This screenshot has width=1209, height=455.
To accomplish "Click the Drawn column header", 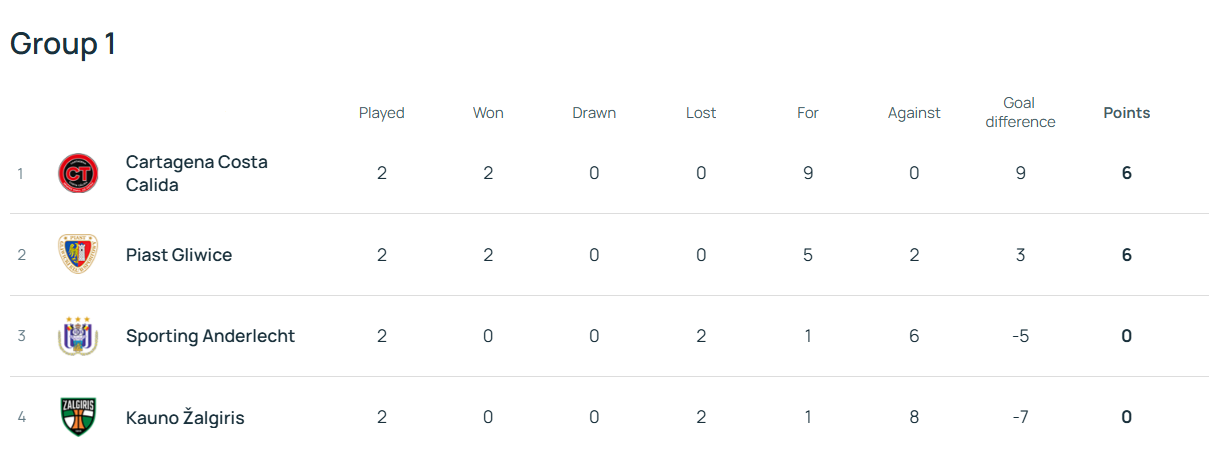I will [594, 113].
